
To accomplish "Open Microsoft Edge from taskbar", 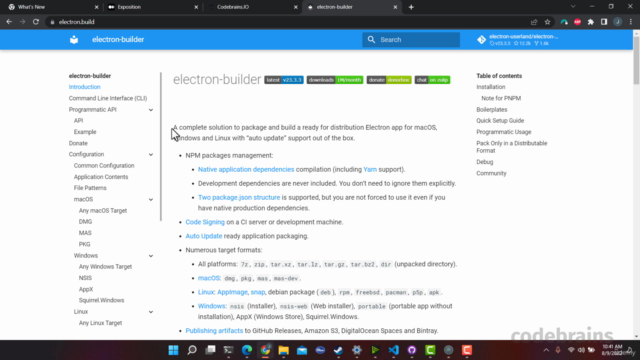I will click(247, 350).
